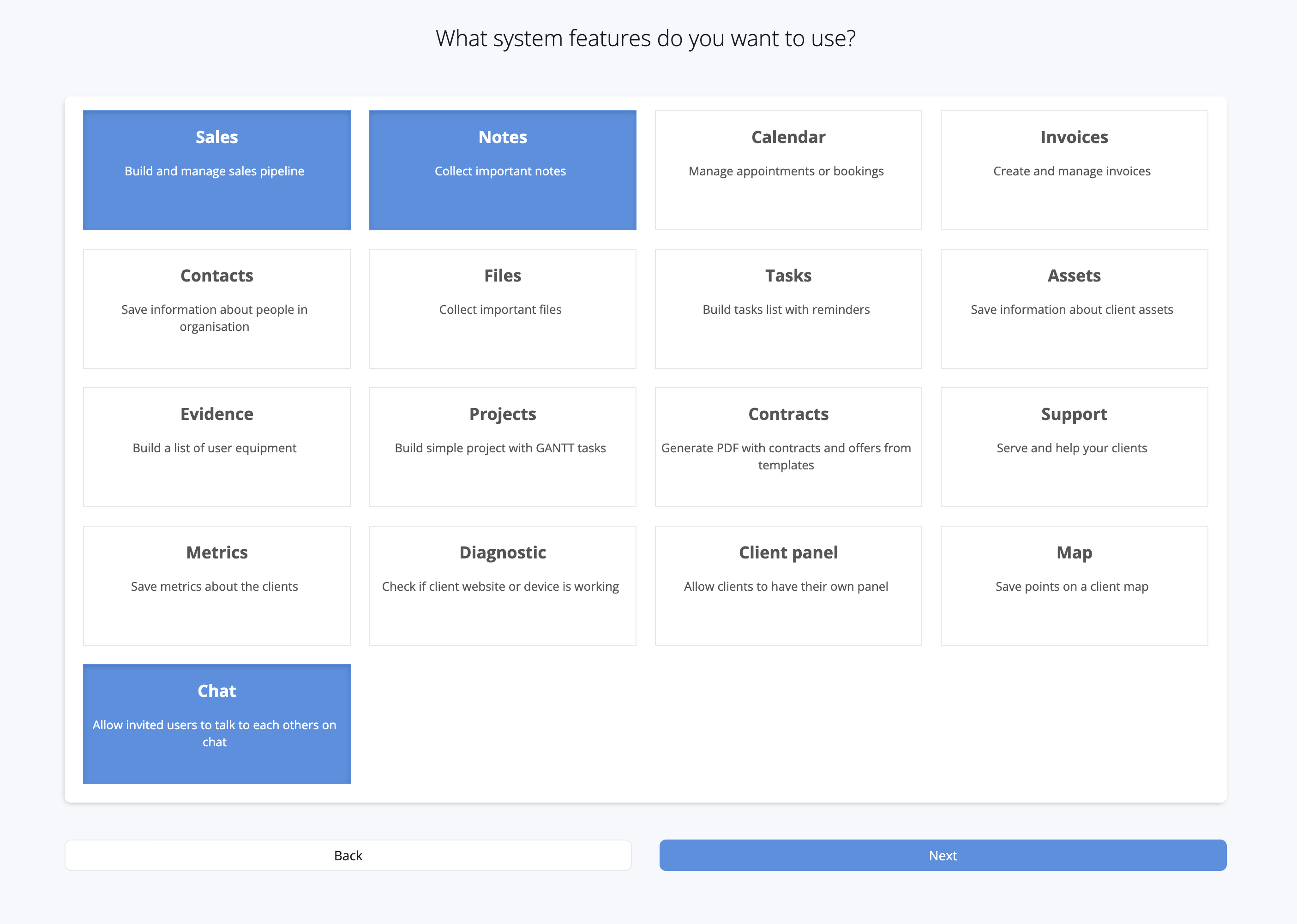Turn on the Tasks feature

pyautogui.click(x=788, y=308)
